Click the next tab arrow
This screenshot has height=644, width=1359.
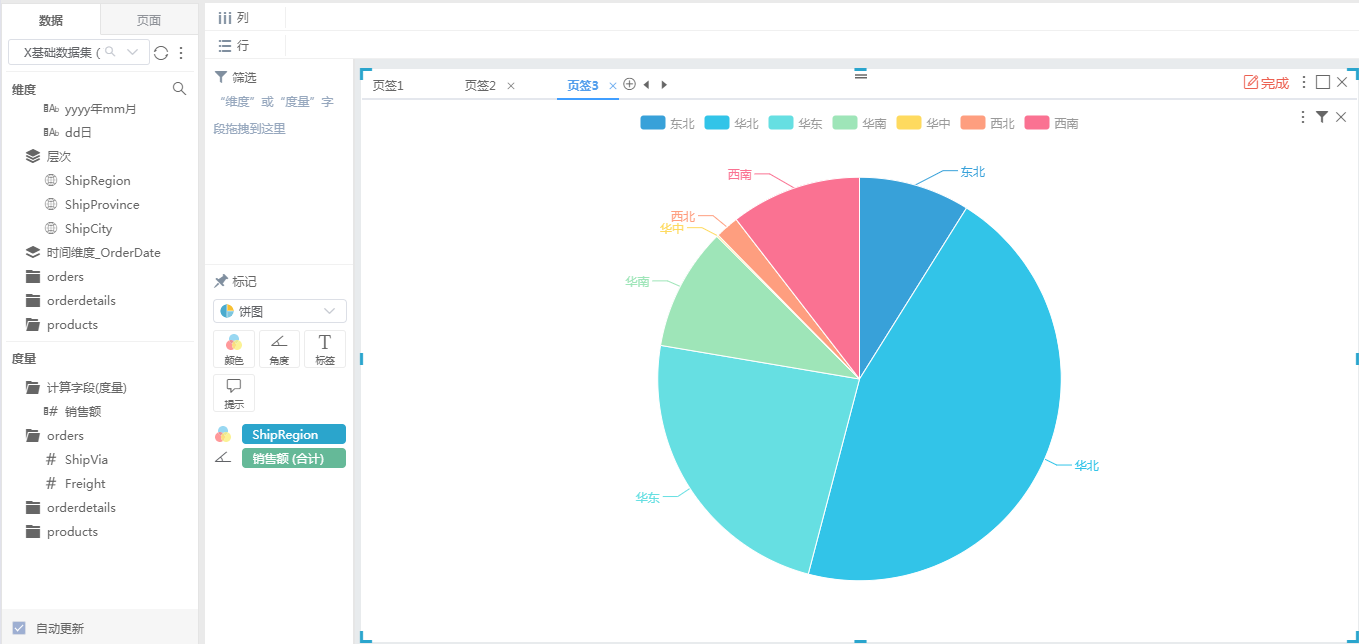[x=664, y=84]
